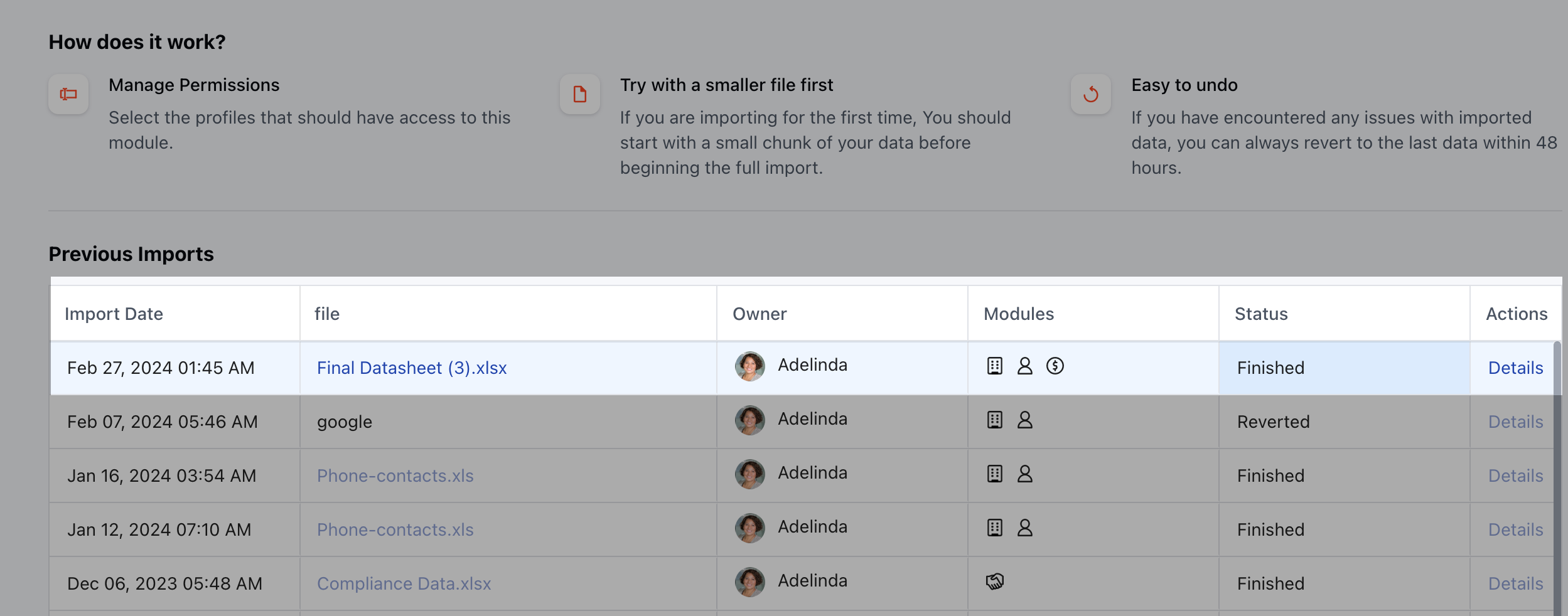Open the Final Datasheet (3).xlsx file link
This screenshot has width=1568, height=616.
click(412, 368)
